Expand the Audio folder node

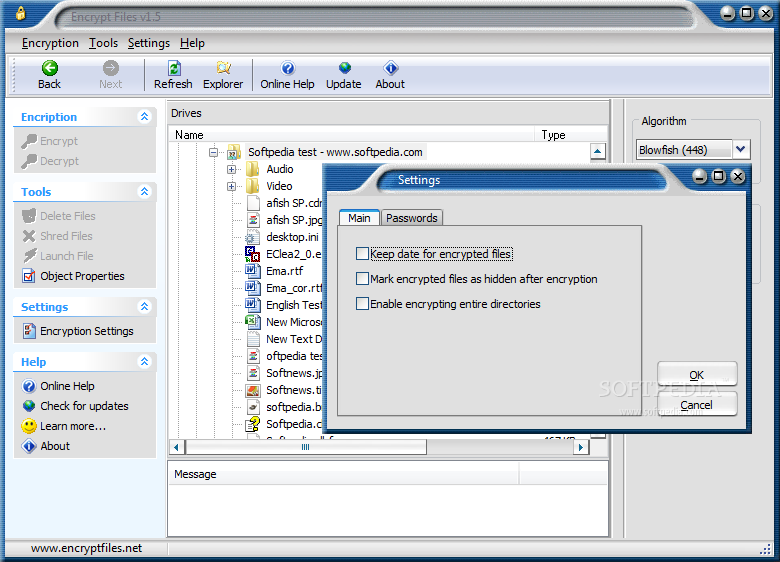231,170
